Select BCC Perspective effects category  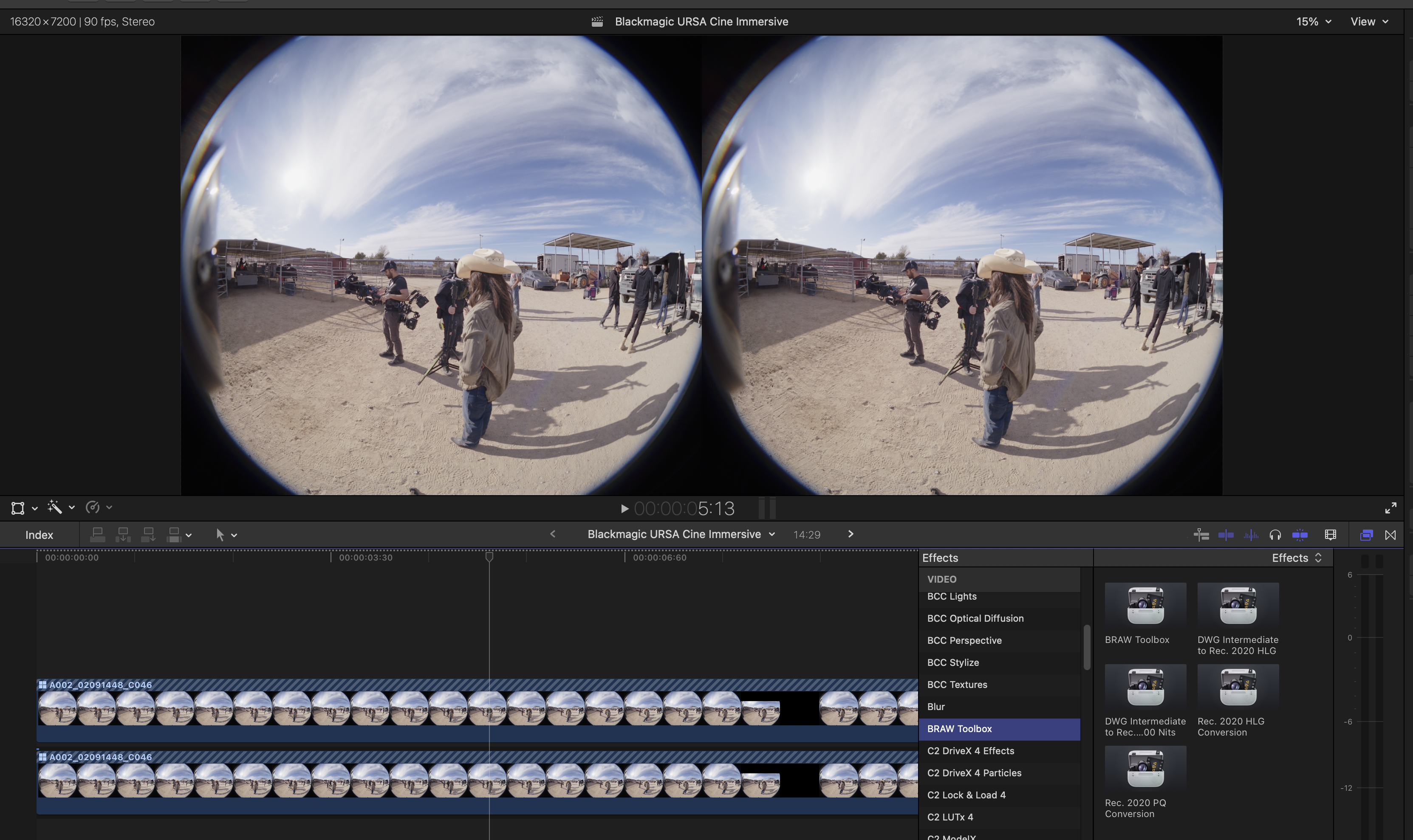coord(964,640)
